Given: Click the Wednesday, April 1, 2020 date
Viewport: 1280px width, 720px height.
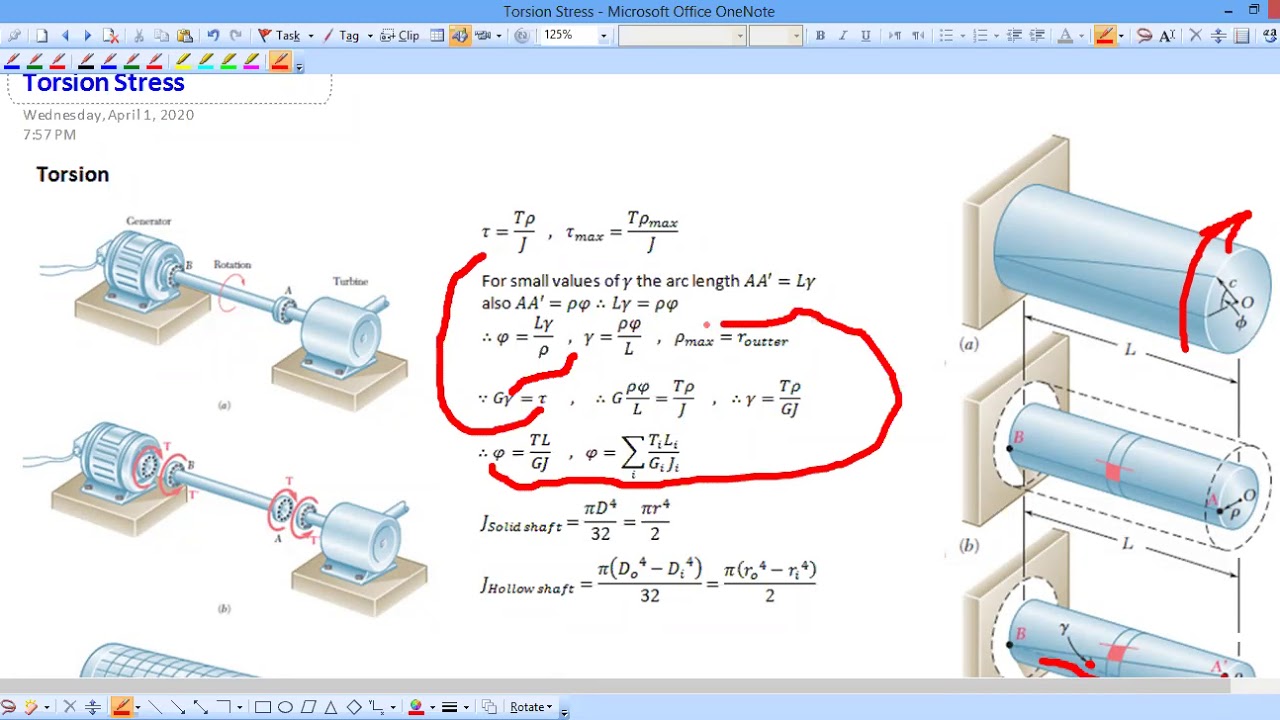Looking at the screenshot, I should tap(108, 115).
